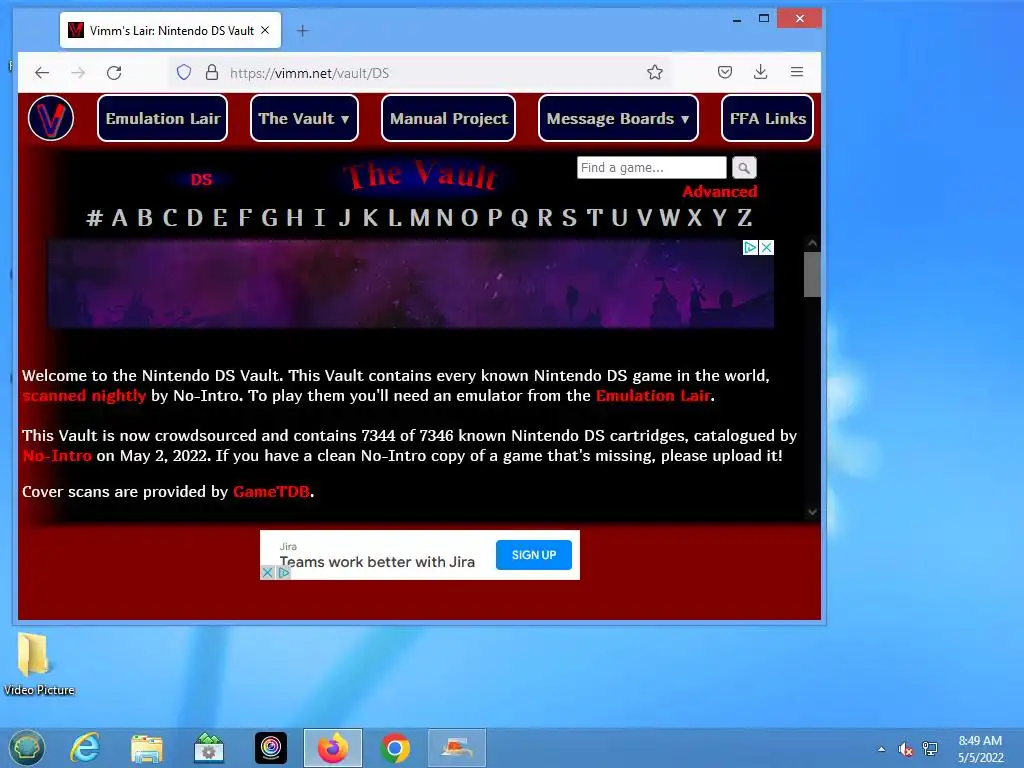The width and height of the screenshot is (1024, 768).
Task: Expand The Vault dropdown menu
Action: pos(304,118)
